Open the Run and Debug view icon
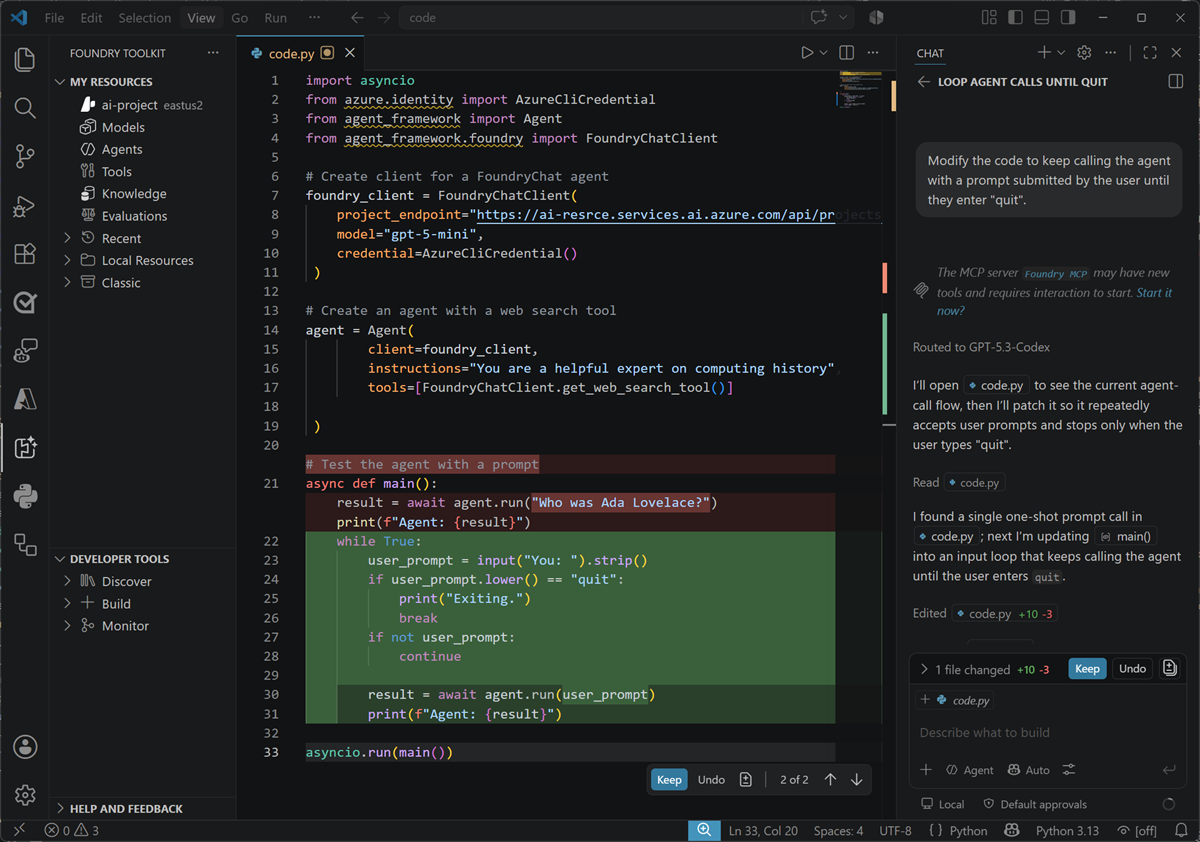 25,205
